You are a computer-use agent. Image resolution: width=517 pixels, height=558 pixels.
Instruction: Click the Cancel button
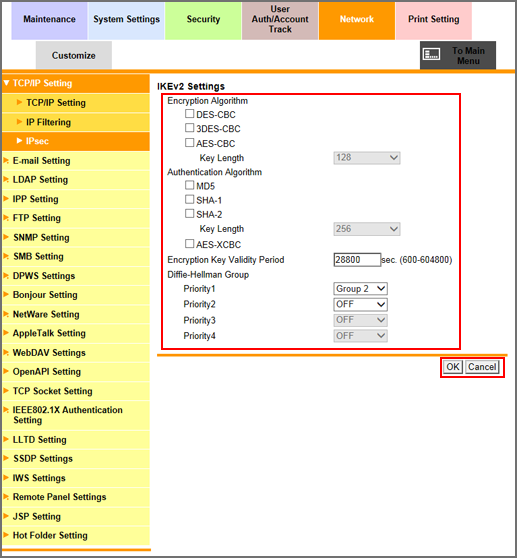tap(482, 367)
